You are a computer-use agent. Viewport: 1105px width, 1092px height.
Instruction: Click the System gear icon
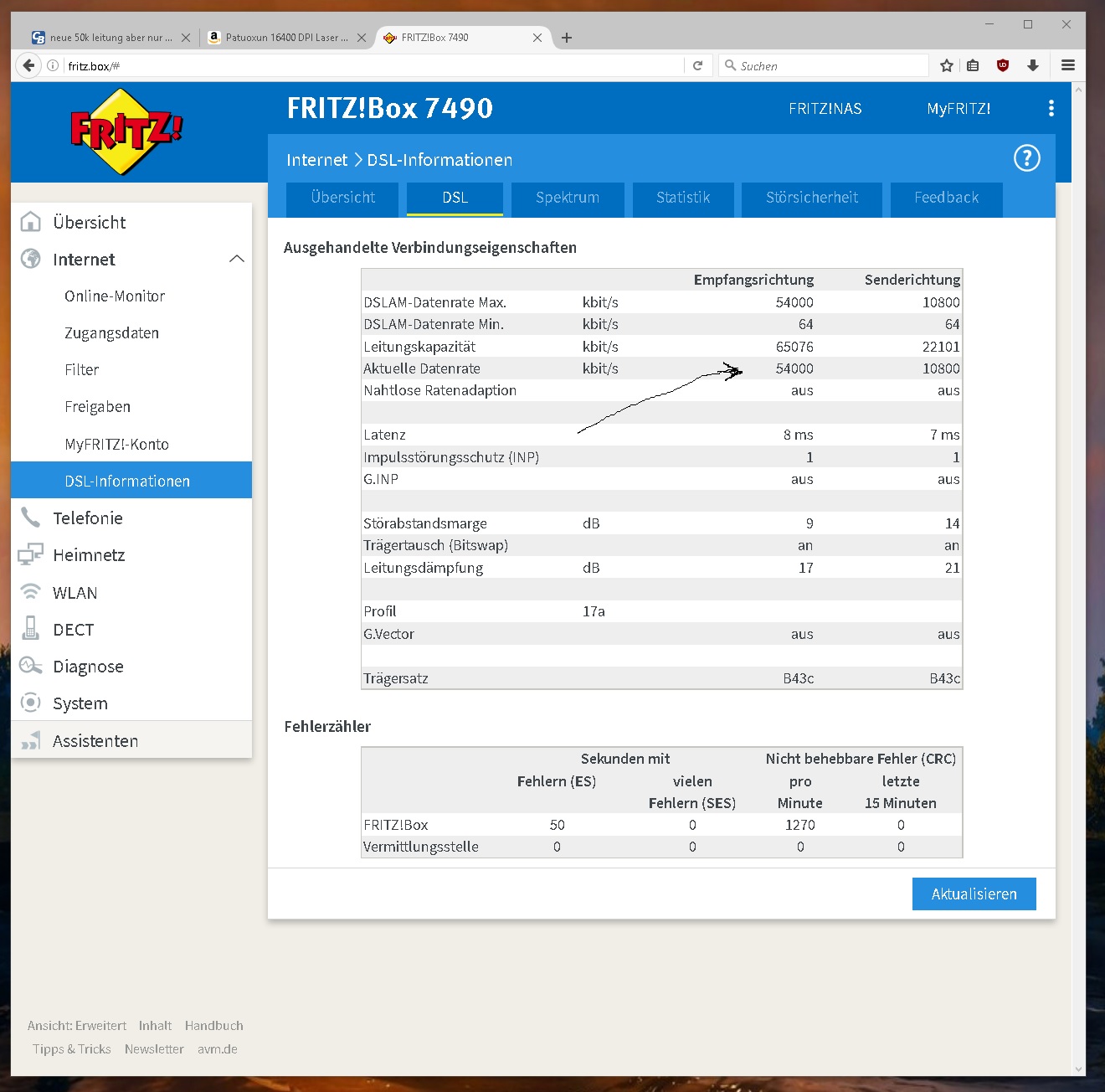click(31, 703)
